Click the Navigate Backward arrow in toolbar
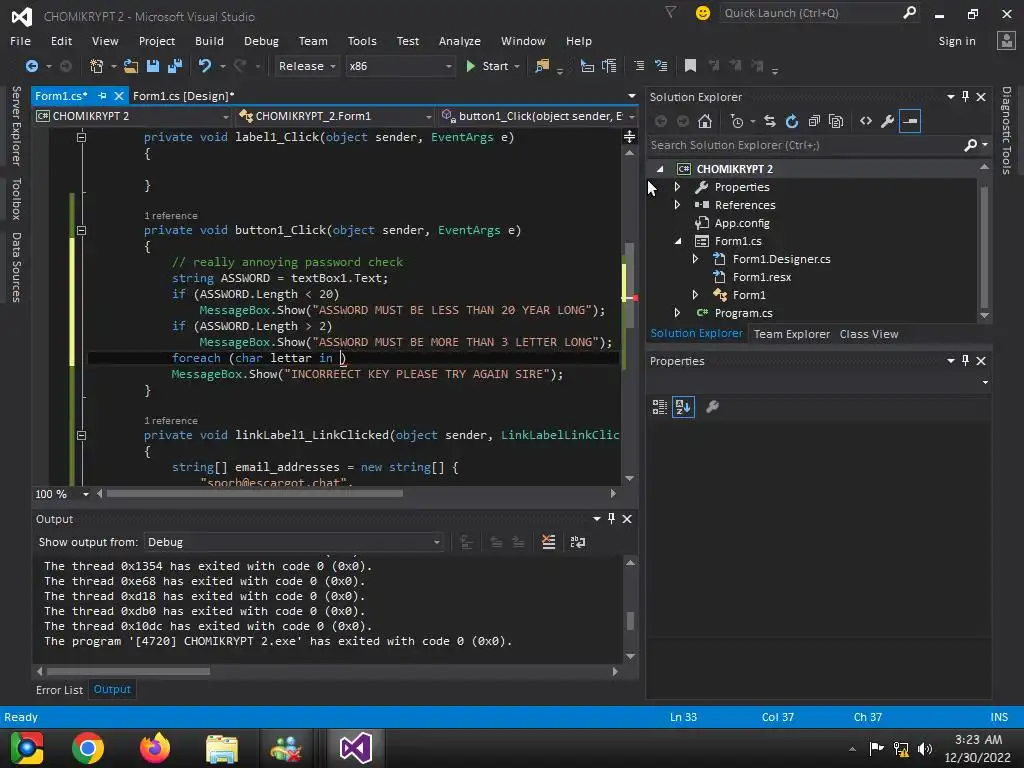Screen dimensions: 1024x768 click(31, 66)
